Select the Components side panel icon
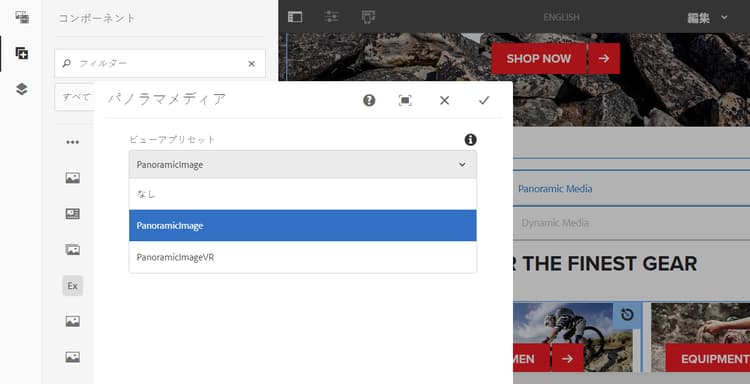This screenshot has height=384, width=750. pos(22,53)
